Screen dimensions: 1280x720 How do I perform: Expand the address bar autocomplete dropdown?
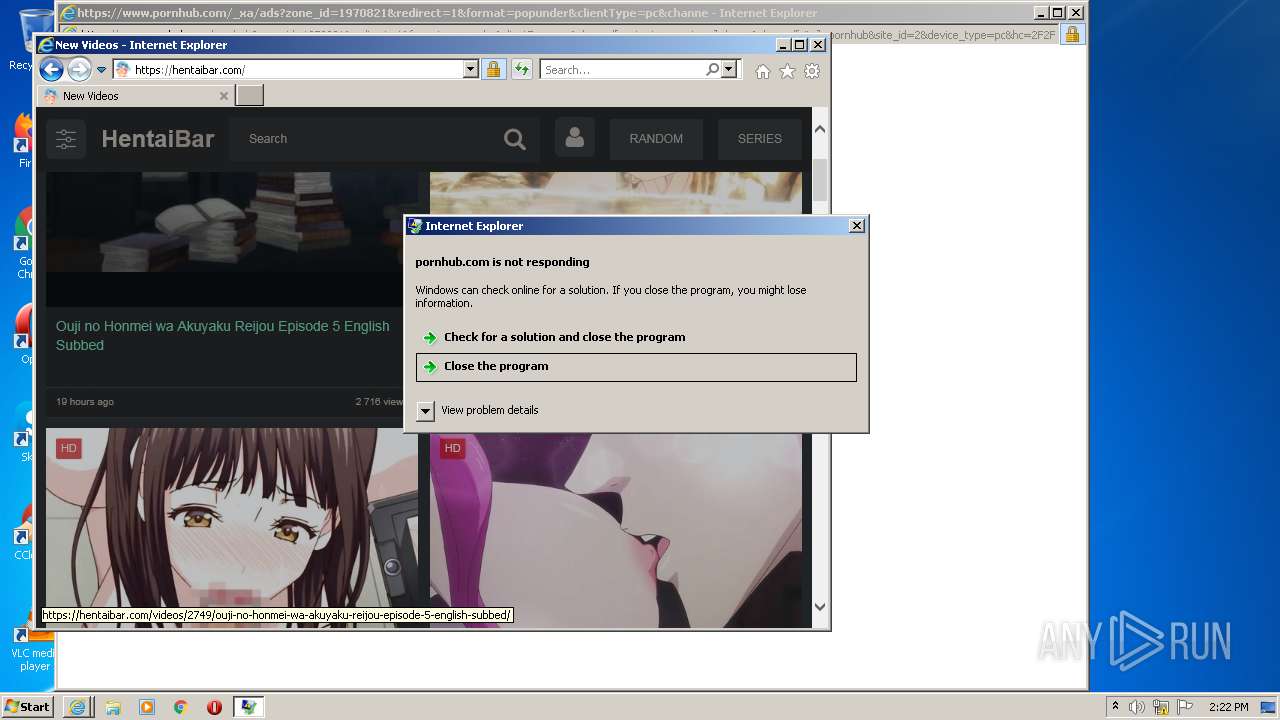click(471, 69)
